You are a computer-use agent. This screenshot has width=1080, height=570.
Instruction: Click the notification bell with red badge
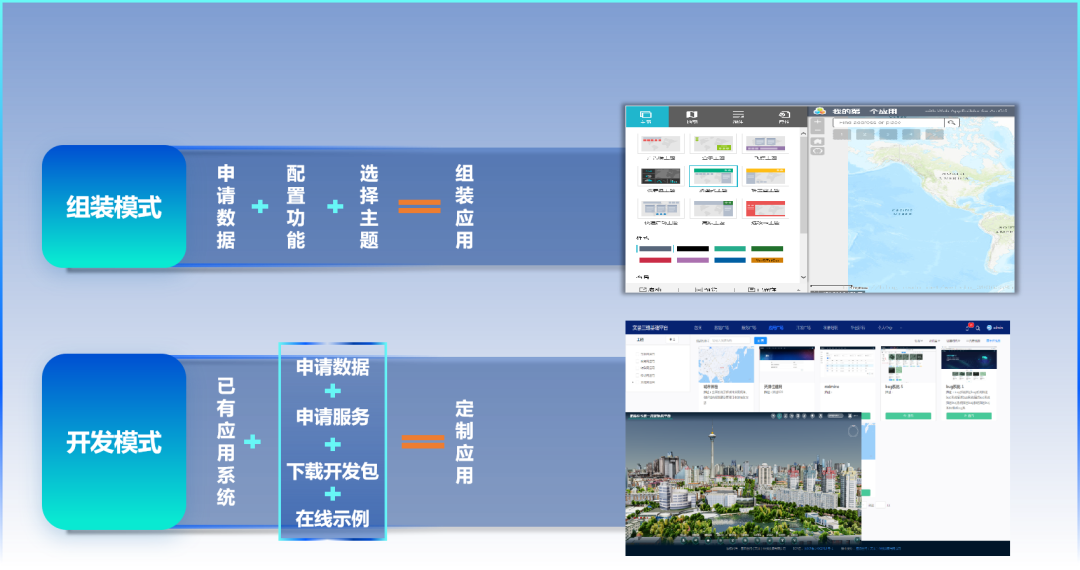967,327
